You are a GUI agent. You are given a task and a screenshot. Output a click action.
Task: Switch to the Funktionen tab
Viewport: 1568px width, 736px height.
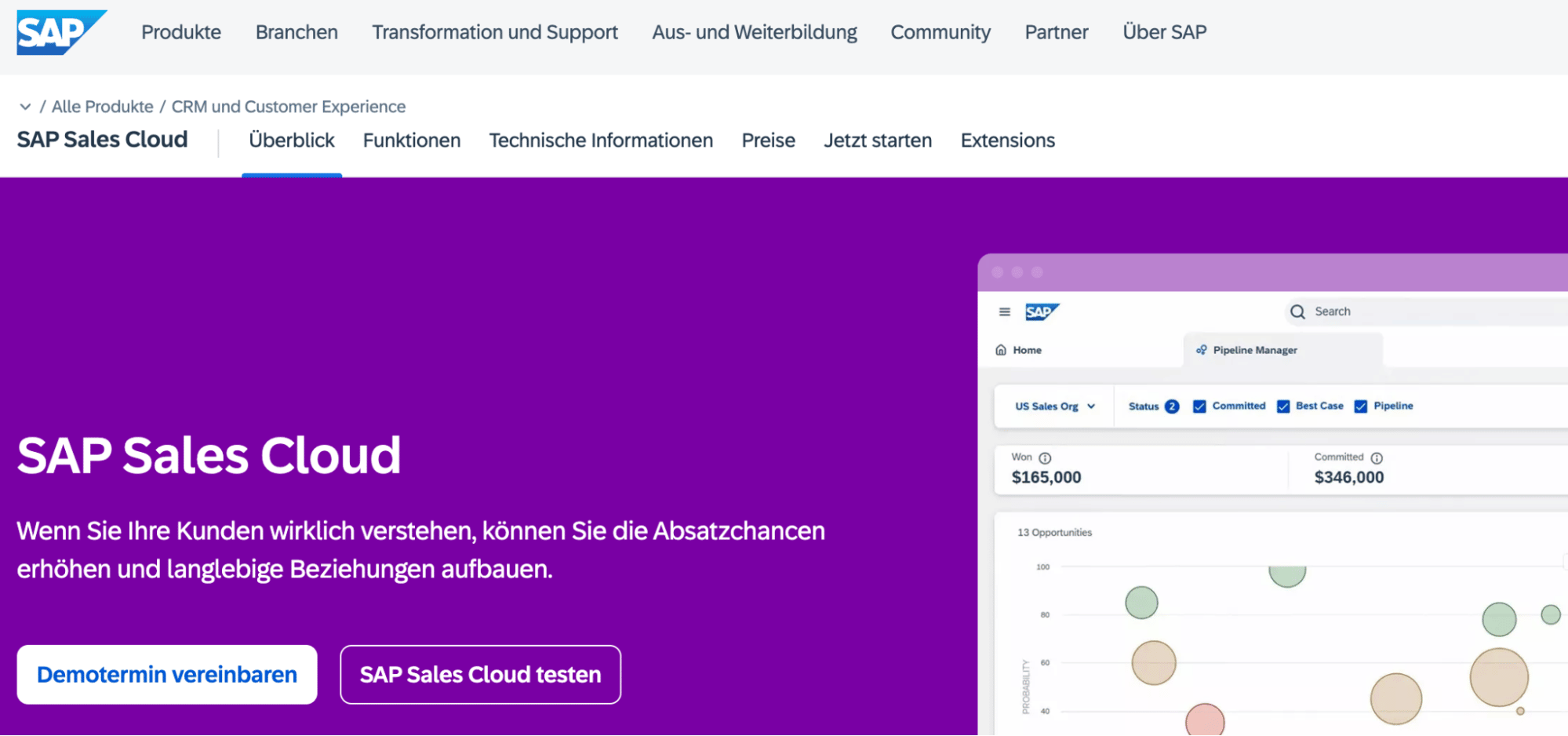(411, 140)
